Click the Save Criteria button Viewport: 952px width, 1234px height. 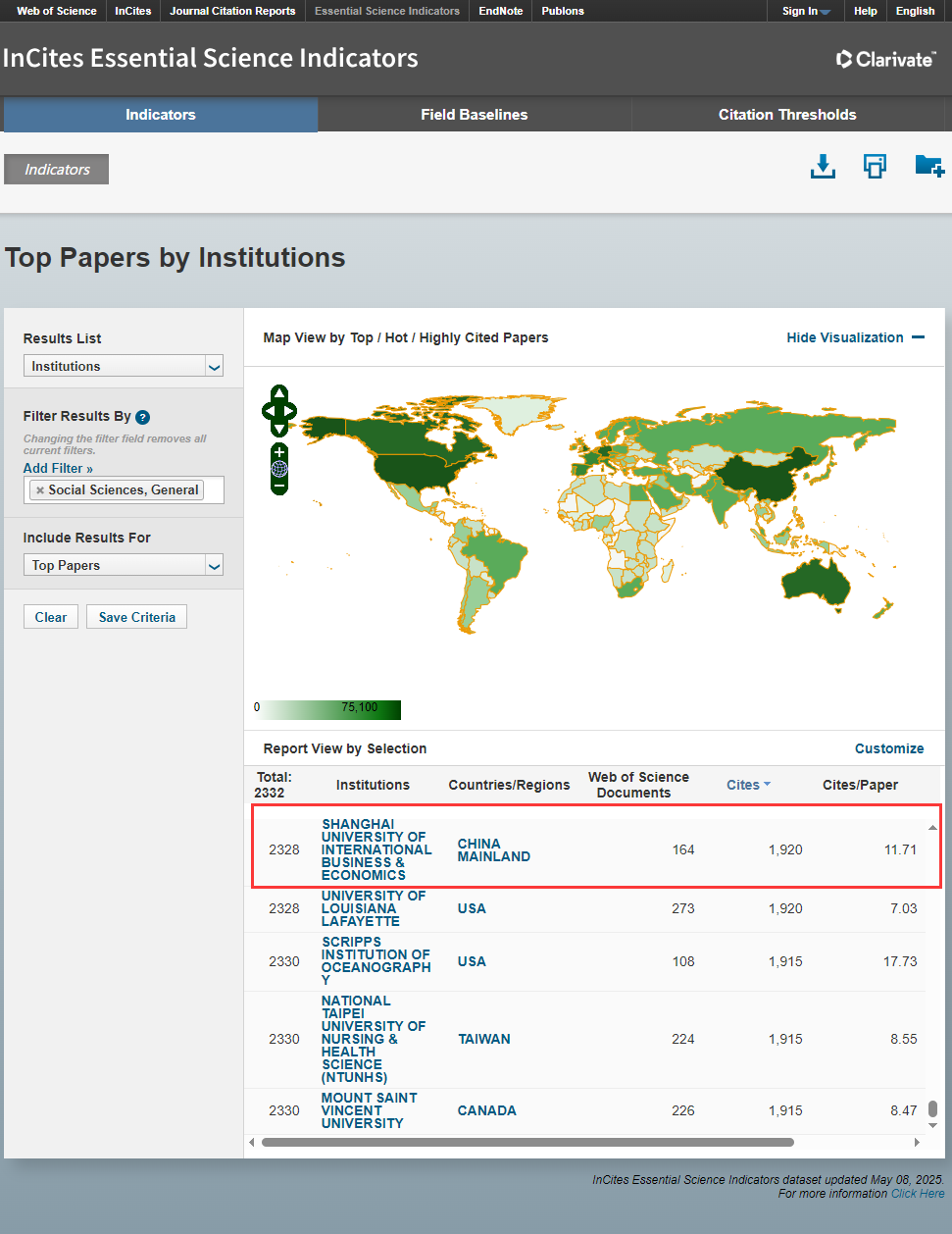136,617
